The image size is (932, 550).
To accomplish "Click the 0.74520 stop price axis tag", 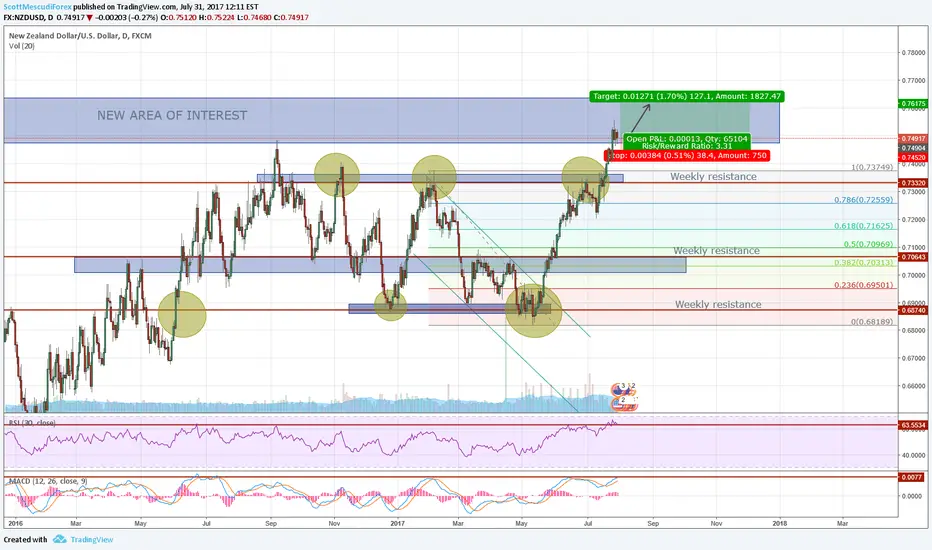I will 914,158.
